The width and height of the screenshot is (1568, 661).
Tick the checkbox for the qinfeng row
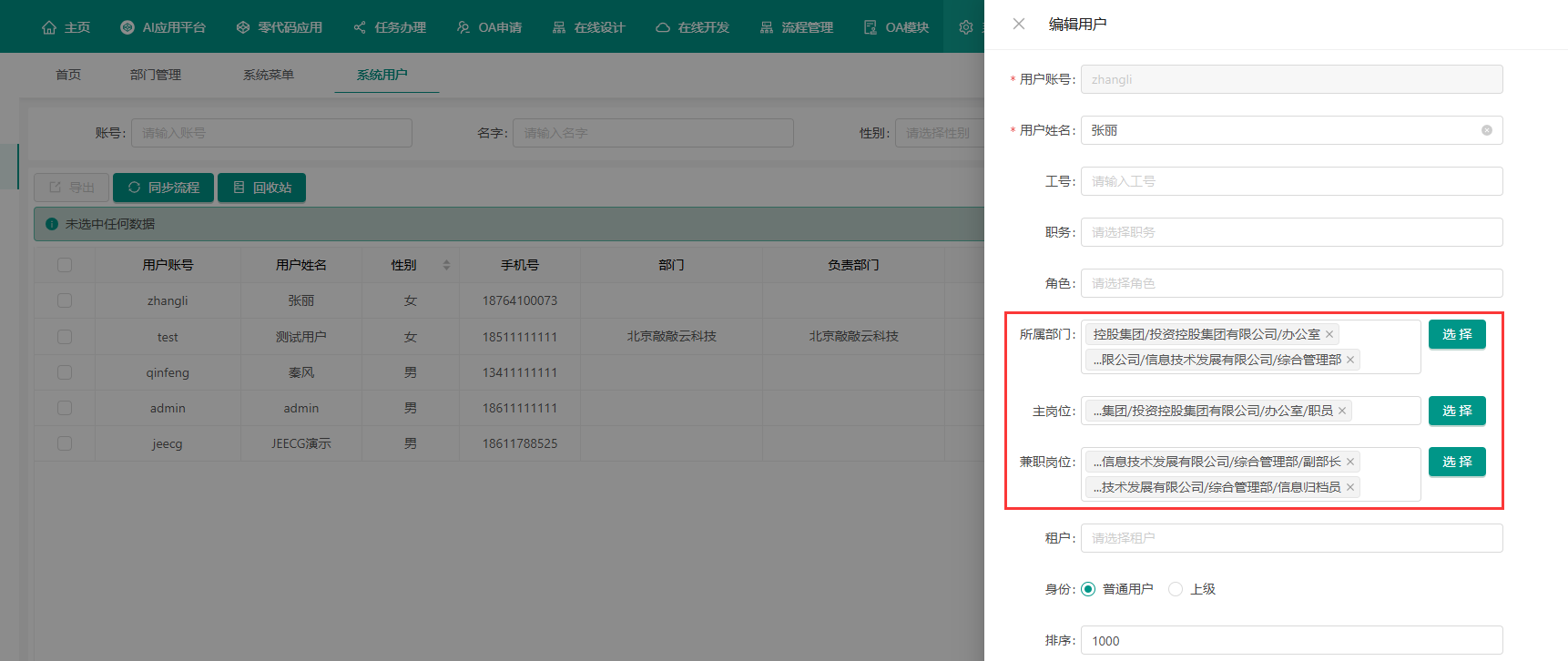point(65,372)
